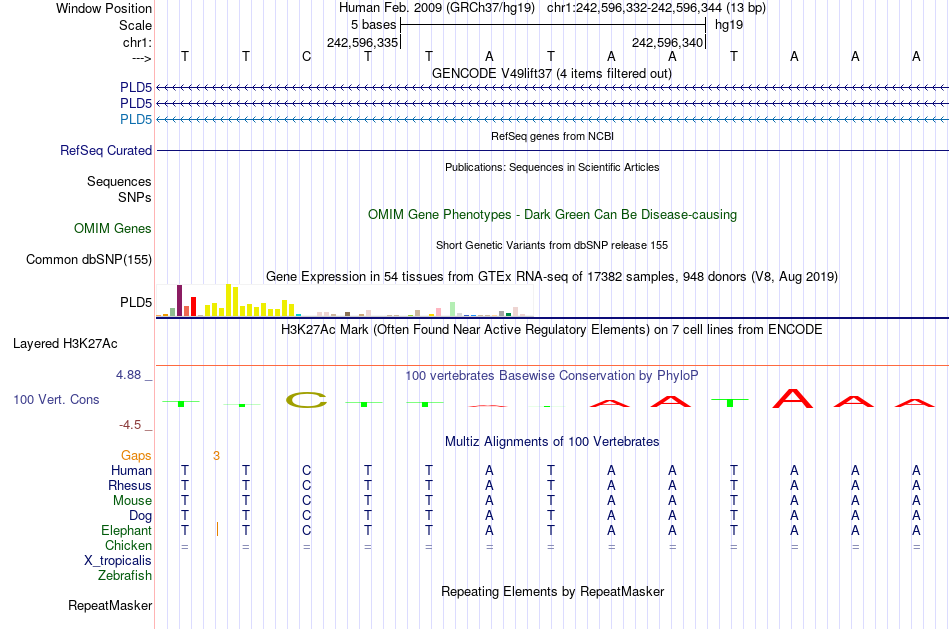Screen dimensions: 950x629
Task: Open Short Genetic Variants from dbSNP release 155
Action: pos(552,245)
